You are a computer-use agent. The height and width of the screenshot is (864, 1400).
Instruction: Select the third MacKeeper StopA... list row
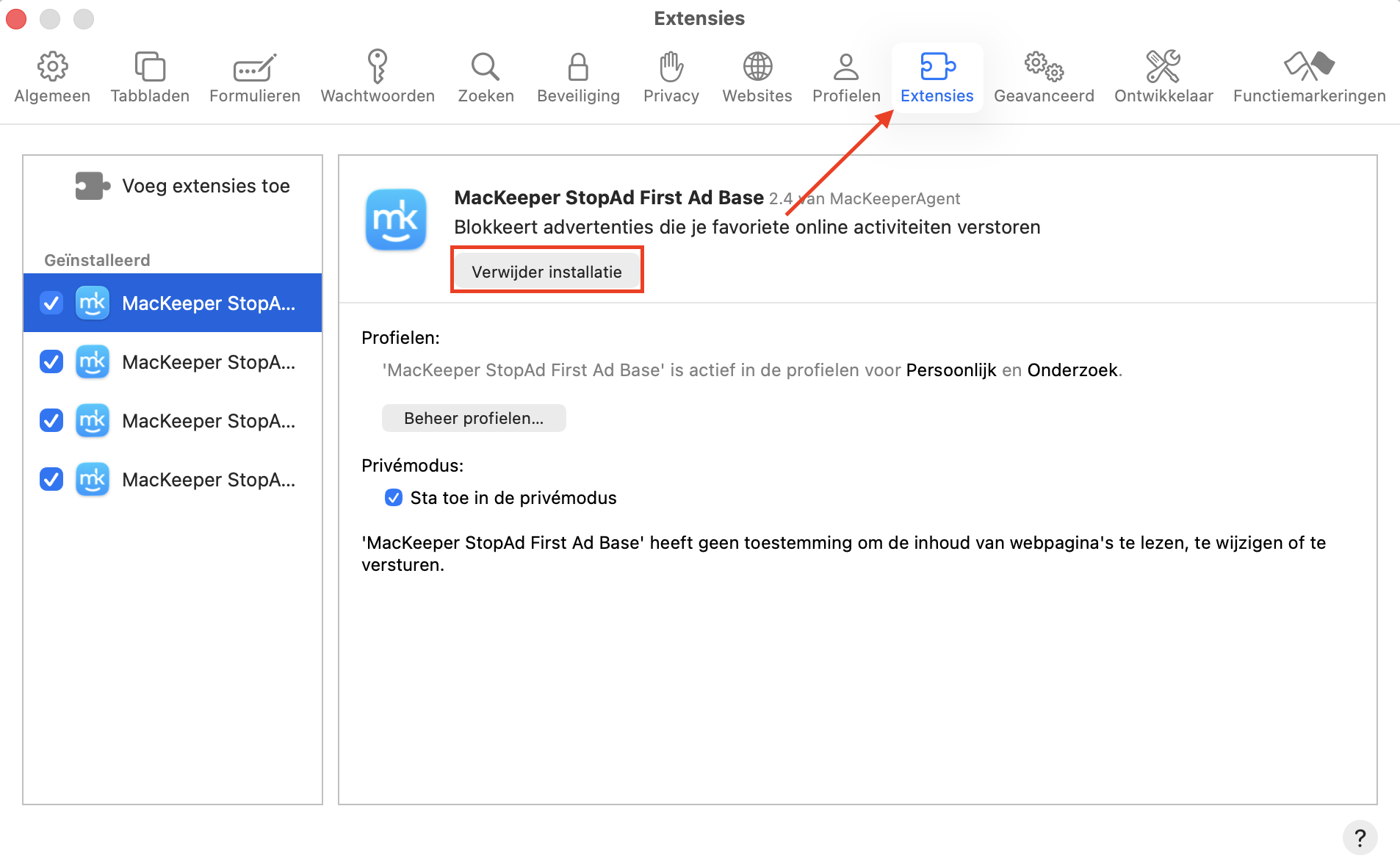tap(173, 420)
